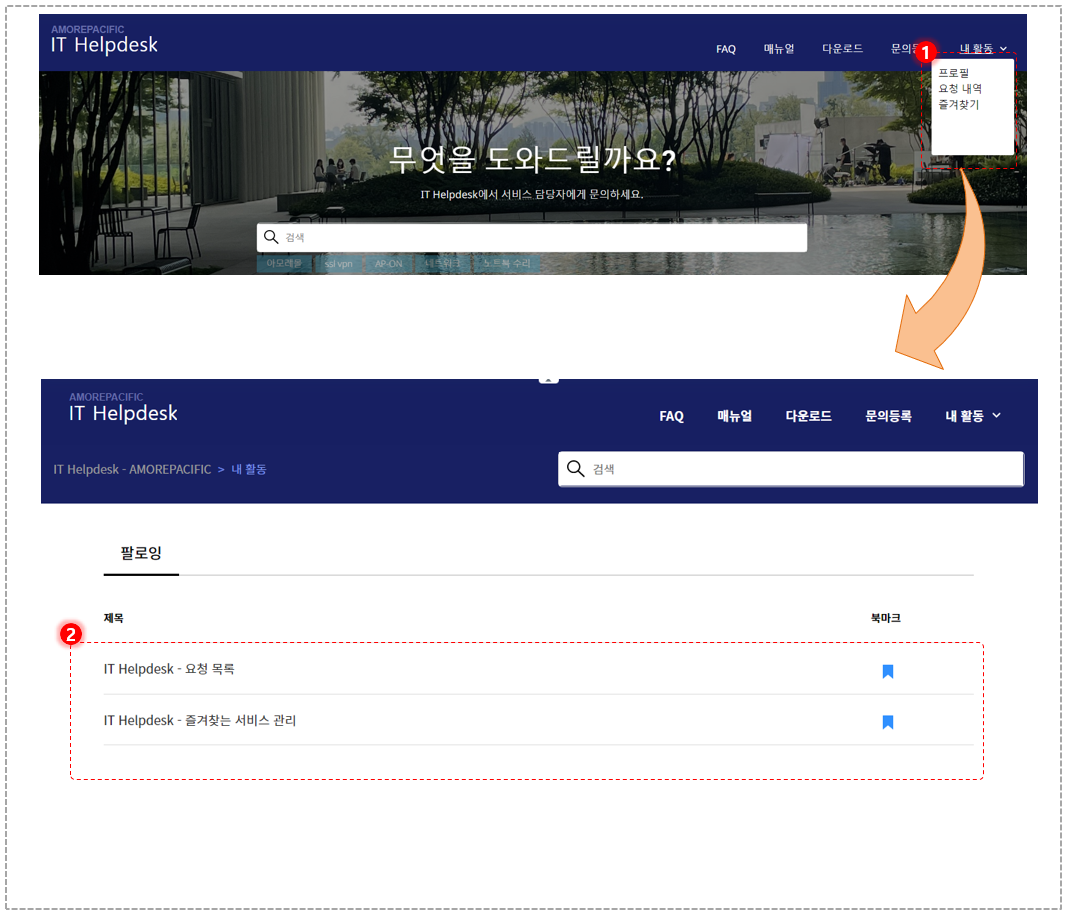Click the 북마크 column header

885,618
